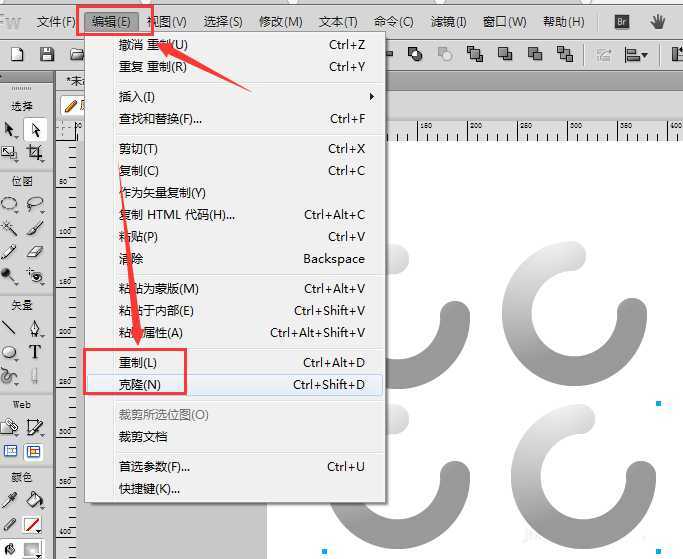The width and height of the screenshot is (683, 559).
Task: Select the Scale tool
Action: coord(9,153)
